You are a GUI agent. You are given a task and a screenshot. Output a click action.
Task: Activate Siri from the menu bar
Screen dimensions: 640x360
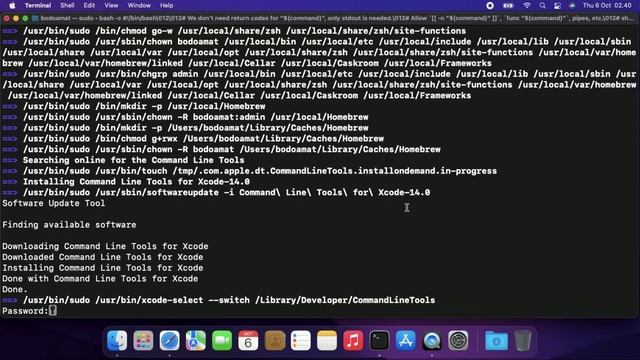pyautogui.click(x=572, y=5)
